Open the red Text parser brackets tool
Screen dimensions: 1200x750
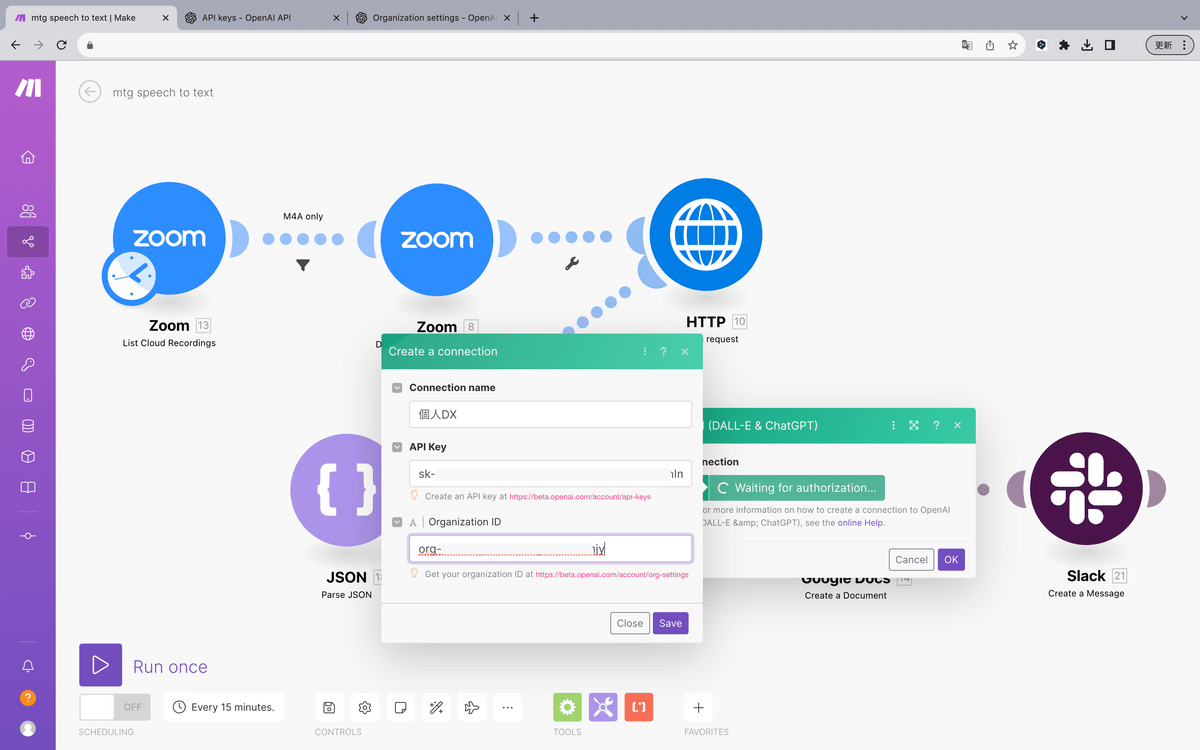click(639, 707)
